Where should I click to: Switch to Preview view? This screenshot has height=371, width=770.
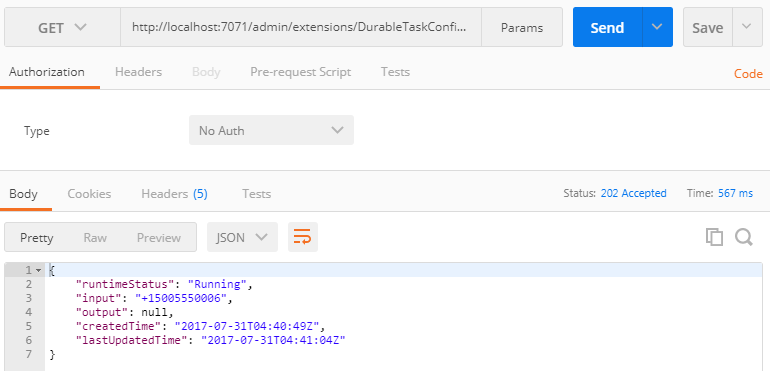[x=159, y=238]
